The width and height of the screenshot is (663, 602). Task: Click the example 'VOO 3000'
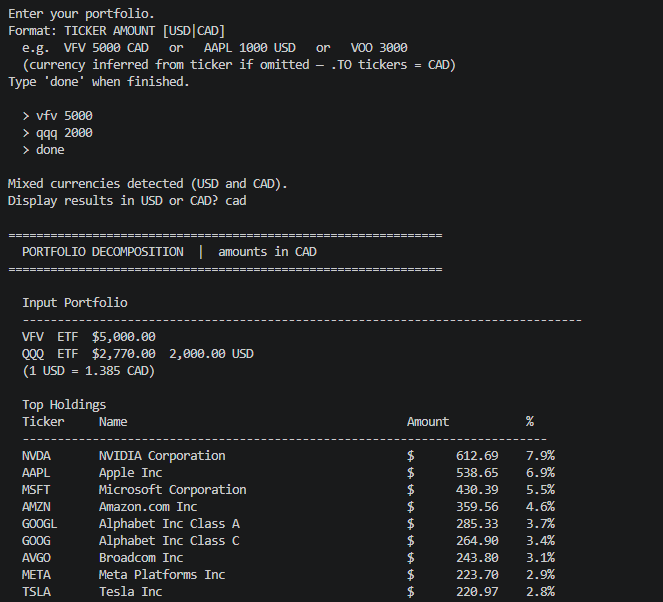(379, 48)
